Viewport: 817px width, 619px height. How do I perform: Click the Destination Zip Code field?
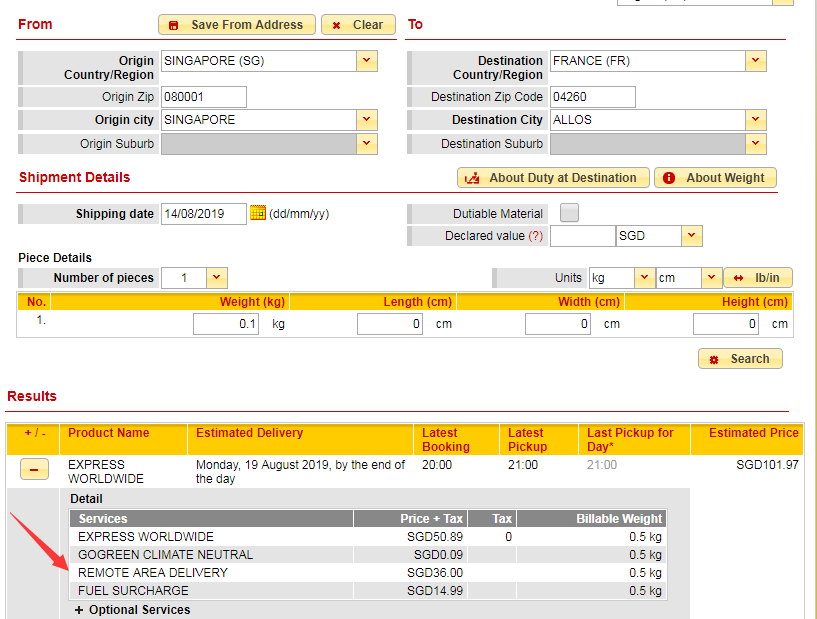591,97
